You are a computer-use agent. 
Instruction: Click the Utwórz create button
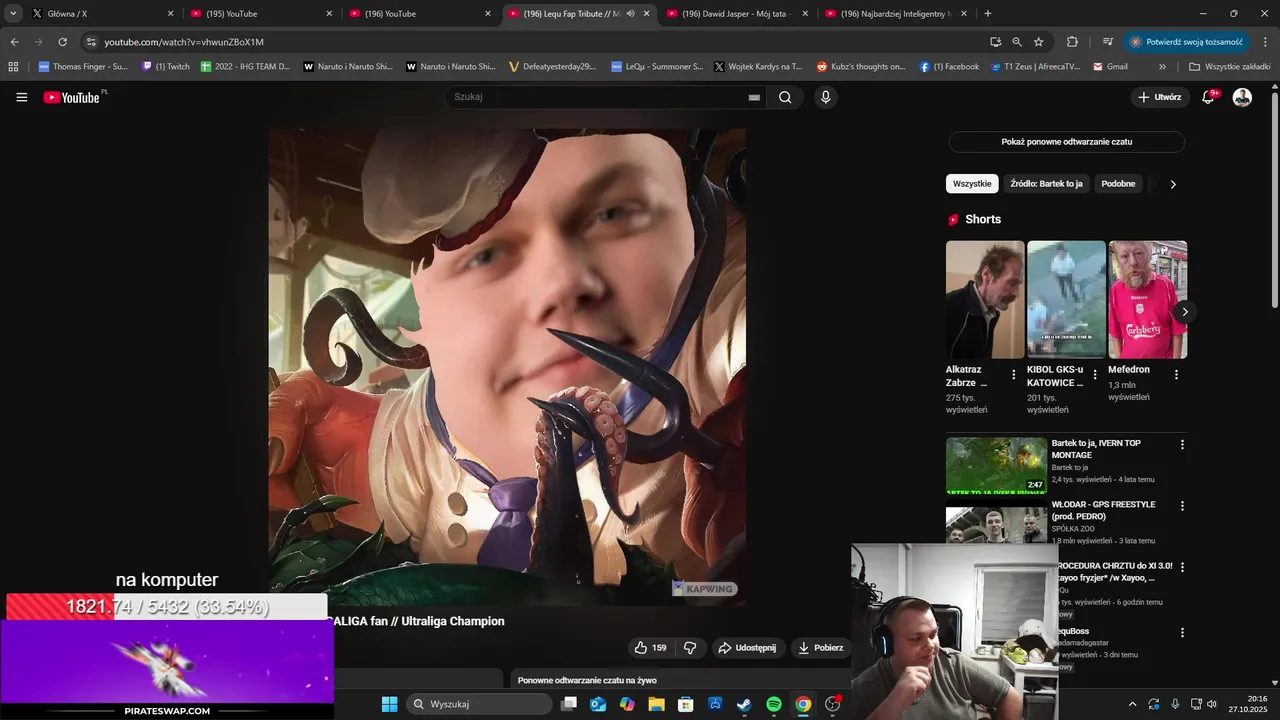pyautogui.click(x=1160, y=97)
